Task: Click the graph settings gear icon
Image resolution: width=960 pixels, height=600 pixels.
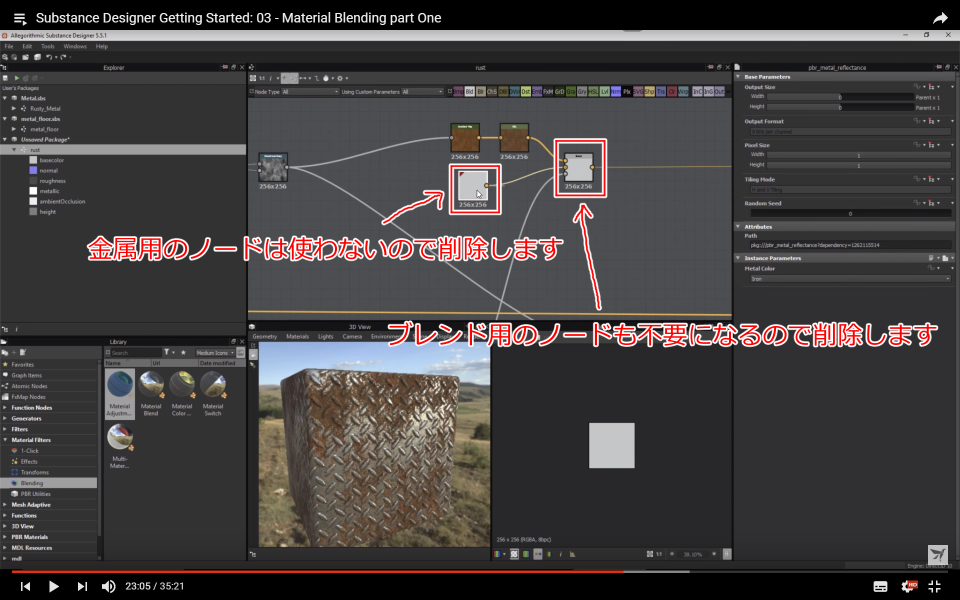Action: point(340,78)
